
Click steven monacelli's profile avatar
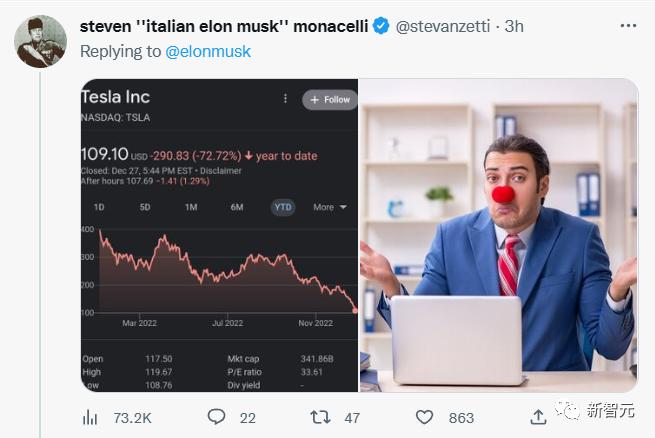(40, 42)
